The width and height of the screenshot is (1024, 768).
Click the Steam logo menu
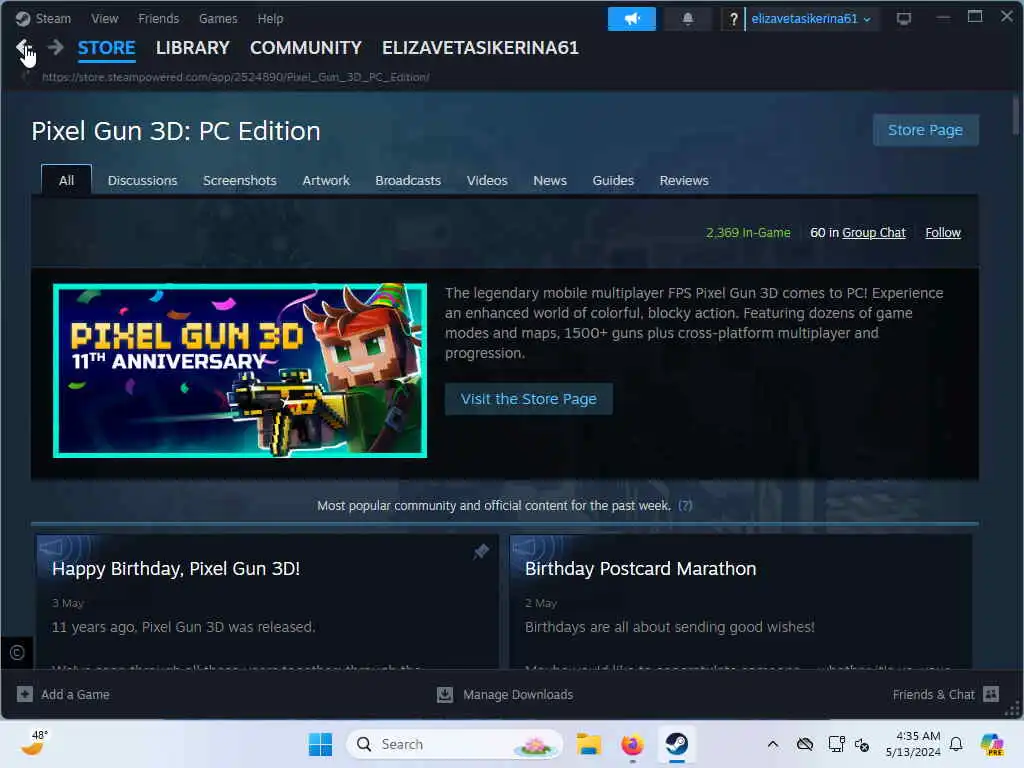tap(24, 18)
